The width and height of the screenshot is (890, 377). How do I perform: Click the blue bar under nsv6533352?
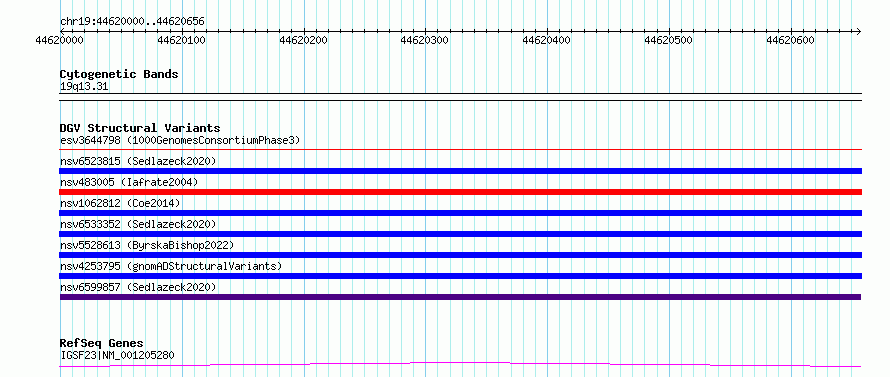(460, 234)
